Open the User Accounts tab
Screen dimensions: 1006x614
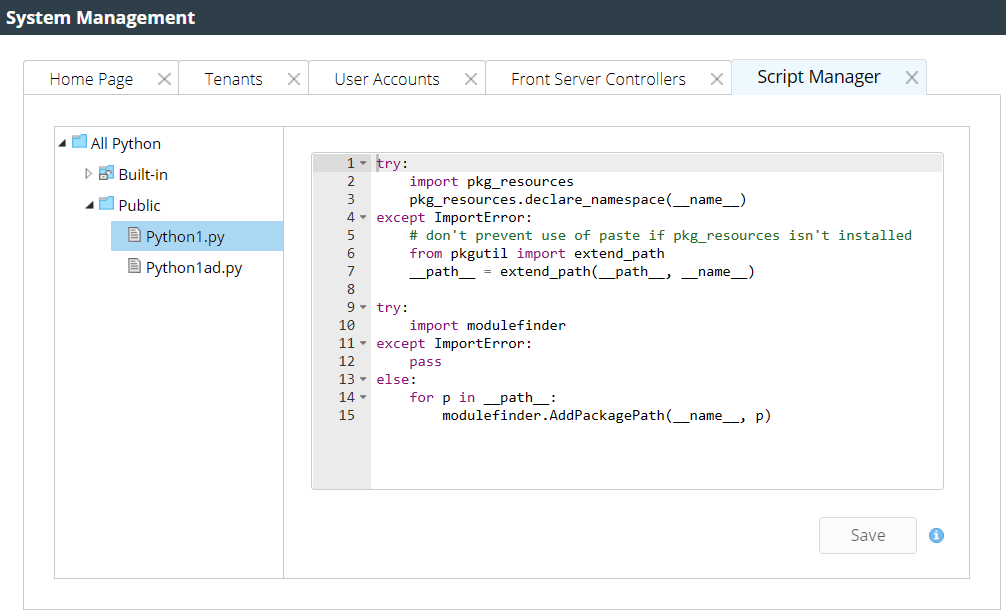pyautogui.click(x=386, y=79)
